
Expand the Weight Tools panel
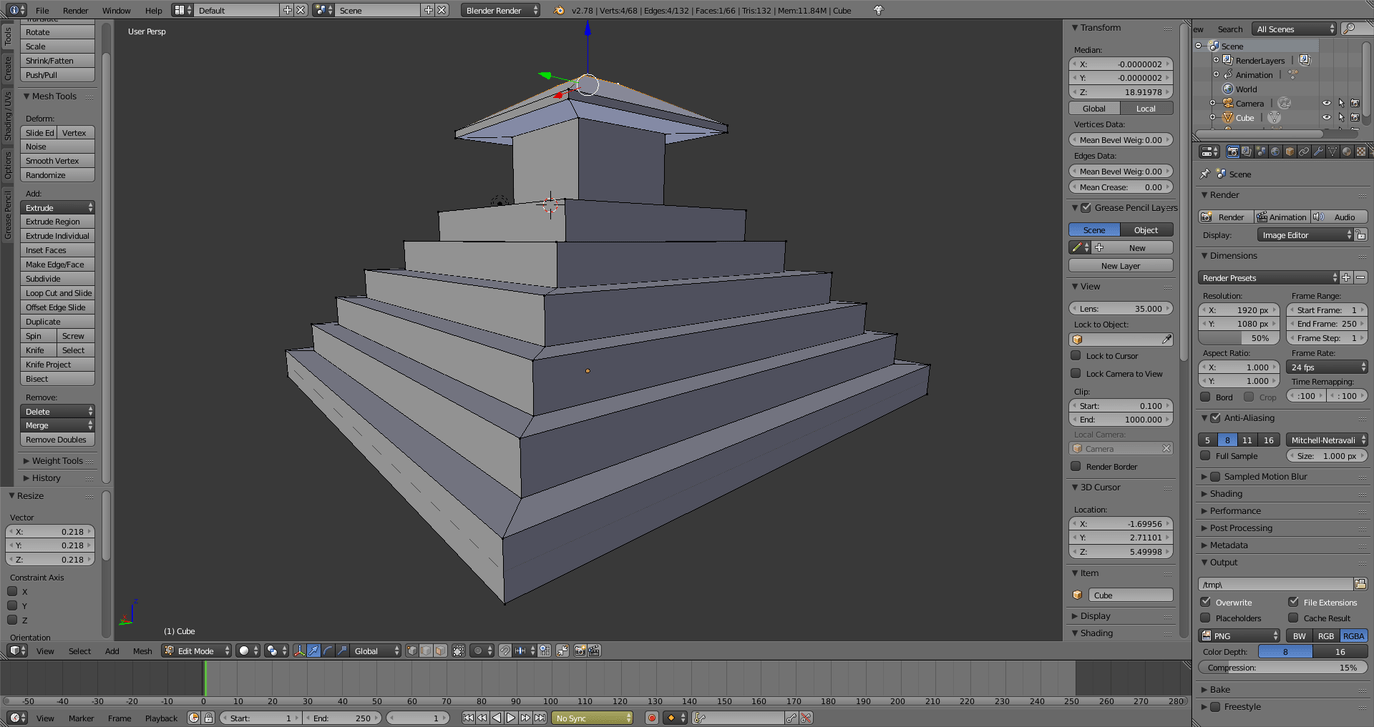point(57,461)
